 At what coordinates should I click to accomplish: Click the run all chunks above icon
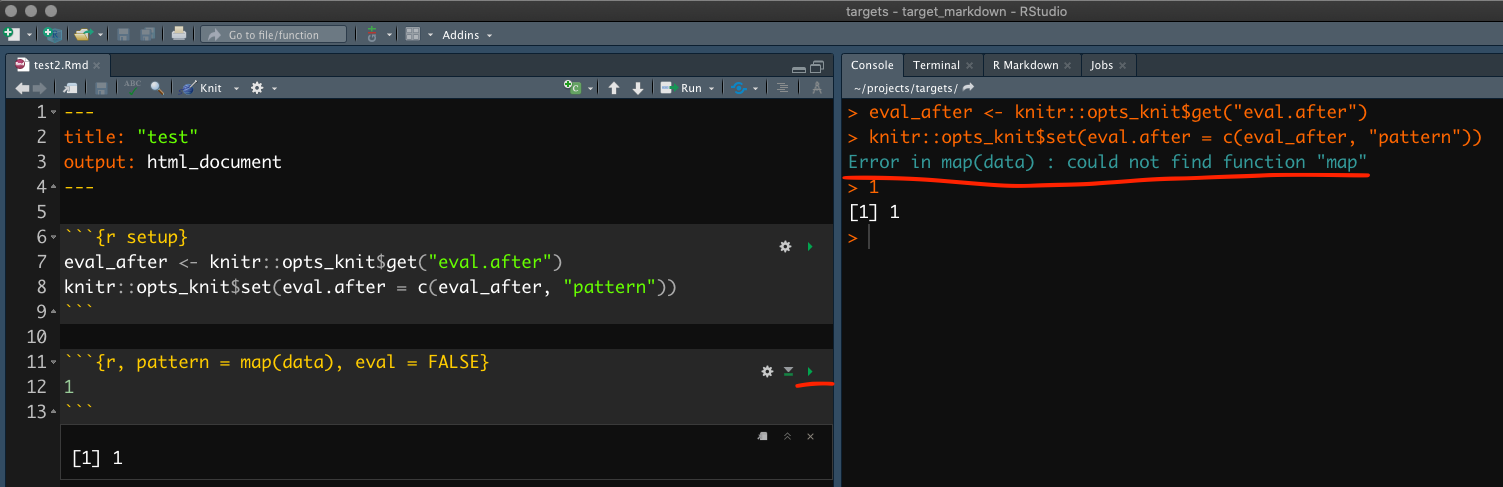[789, 371]
